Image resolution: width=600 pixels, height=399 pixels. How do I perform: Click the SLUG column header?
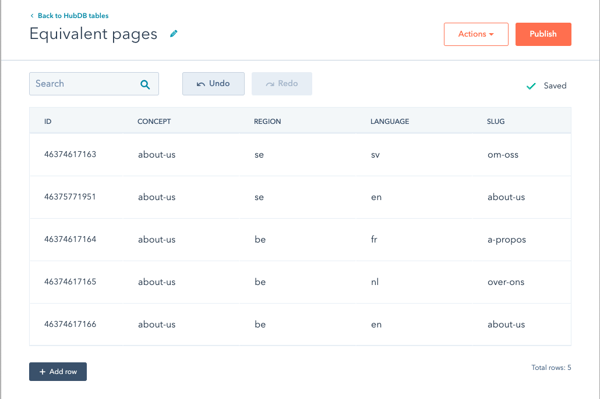pos(496,121)
